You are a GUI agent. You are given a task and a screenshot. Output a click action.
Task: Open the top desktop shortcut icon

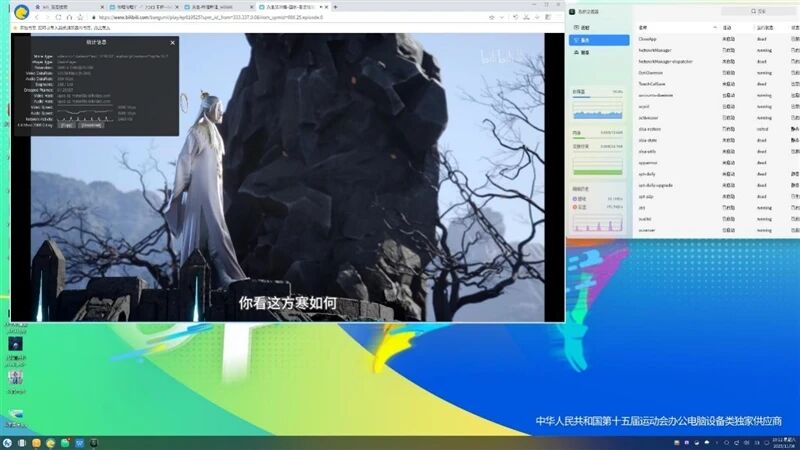pos(16,344)
